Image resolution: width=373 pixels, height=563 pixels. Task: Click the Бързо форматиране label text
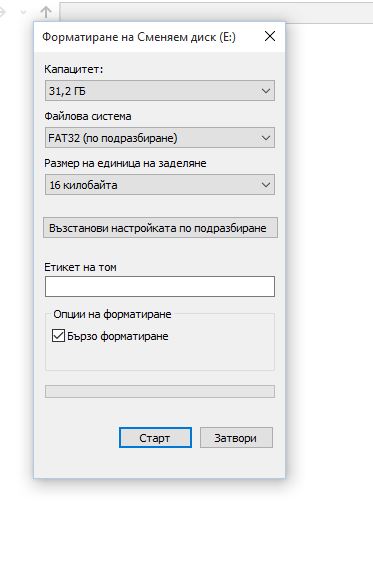tap(118, 336)
